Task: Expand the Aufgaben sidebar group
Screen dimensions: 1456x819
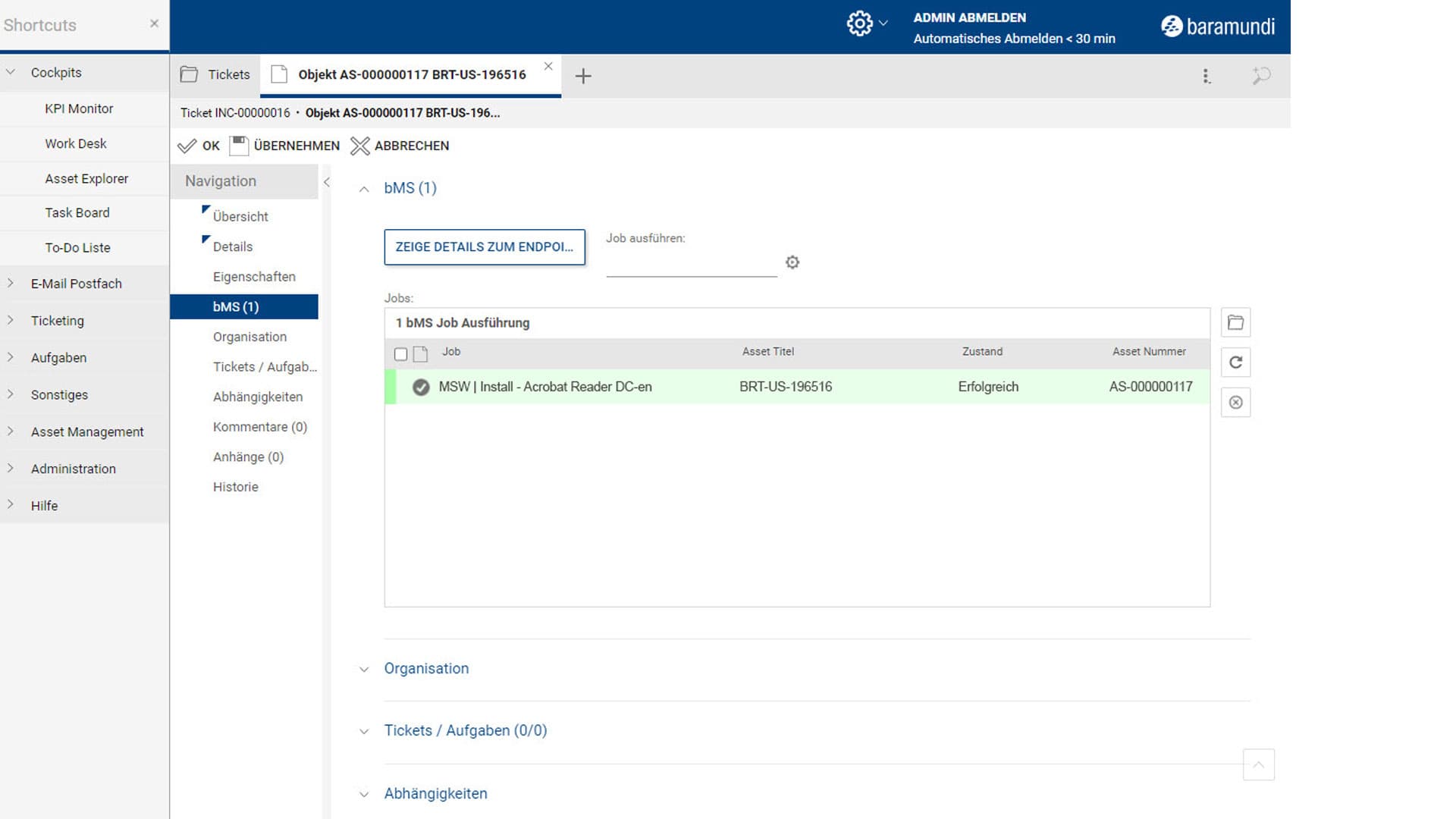Action: (x=11, y=357)
